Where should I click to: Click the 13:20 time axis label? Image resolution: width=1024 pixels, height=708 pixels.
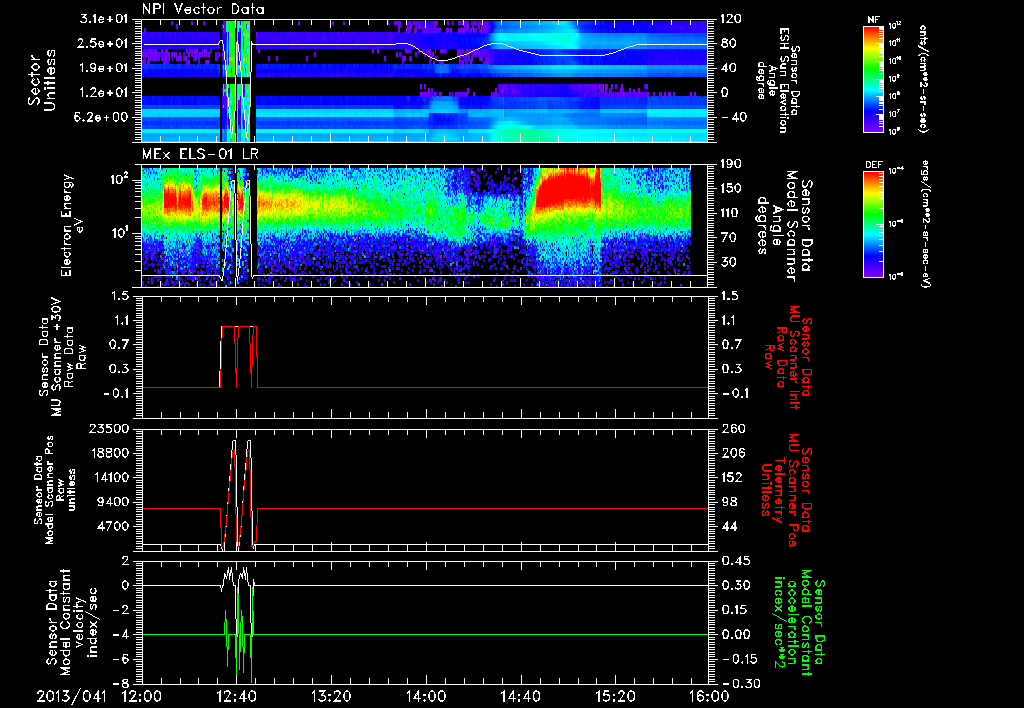click(x=331, y=696)
